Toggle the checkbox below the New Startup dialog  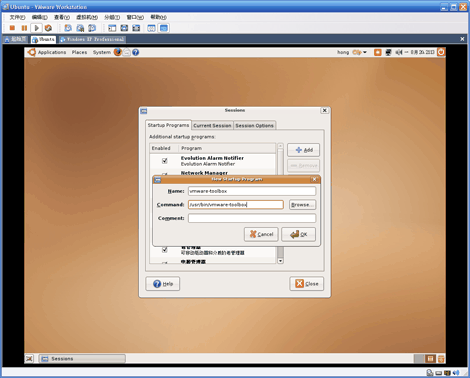point(165,250)
